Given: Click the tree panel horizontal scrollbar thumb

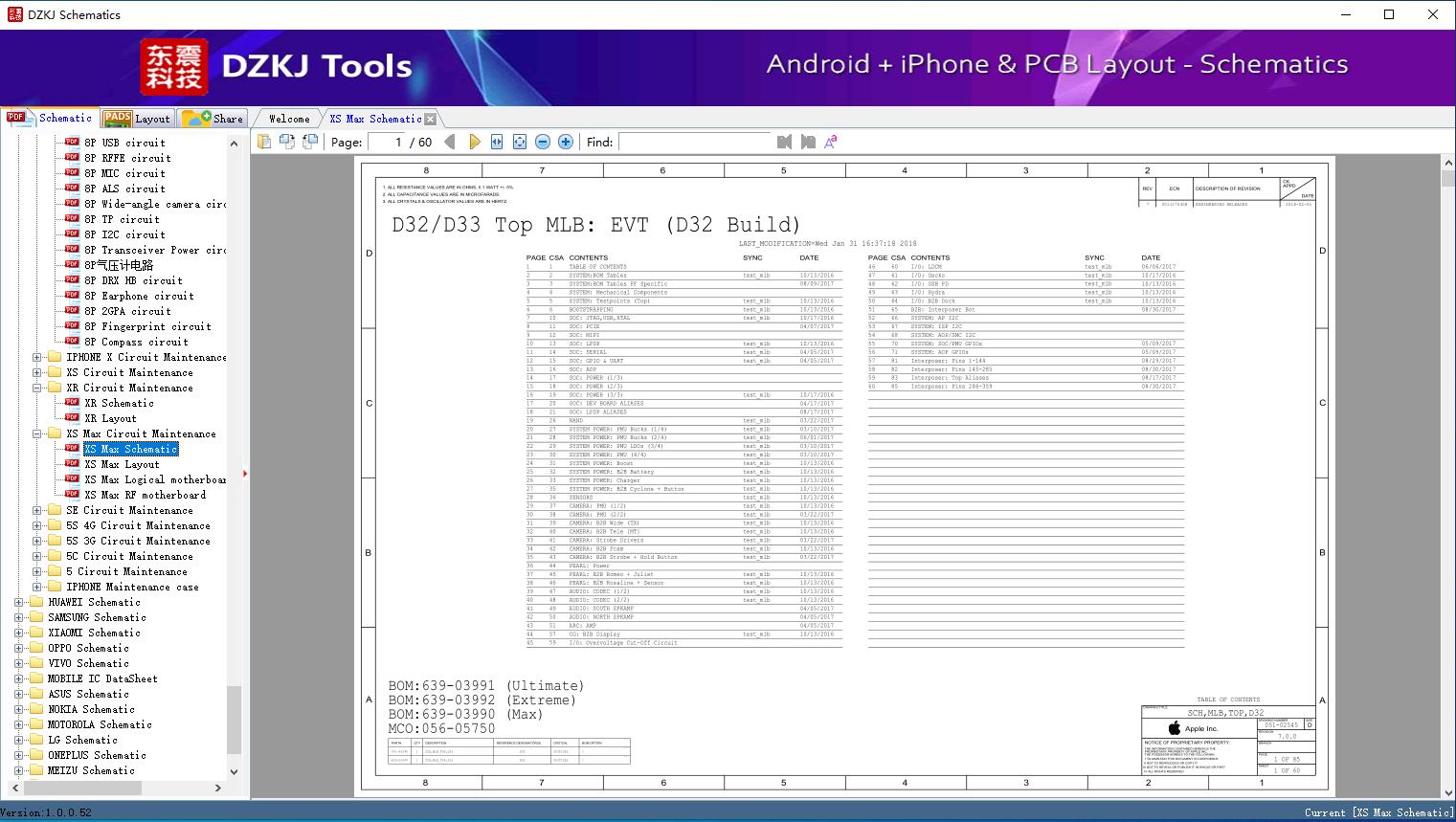Looking at the screenshot, I should [81, 788].
